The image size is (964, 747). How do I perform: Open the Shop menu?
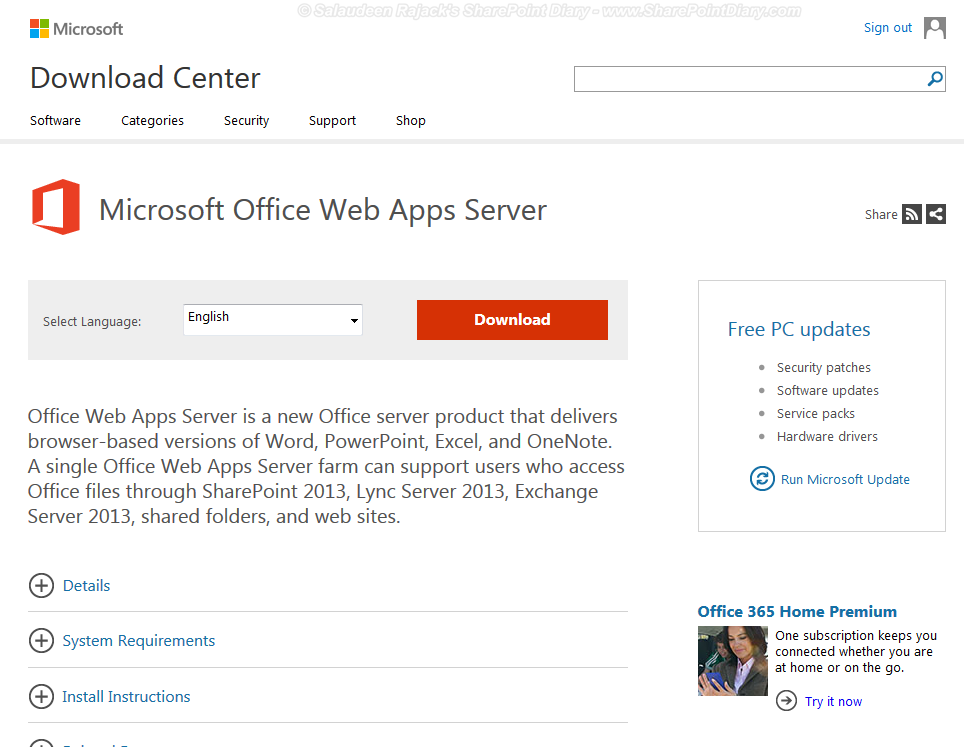411,121
